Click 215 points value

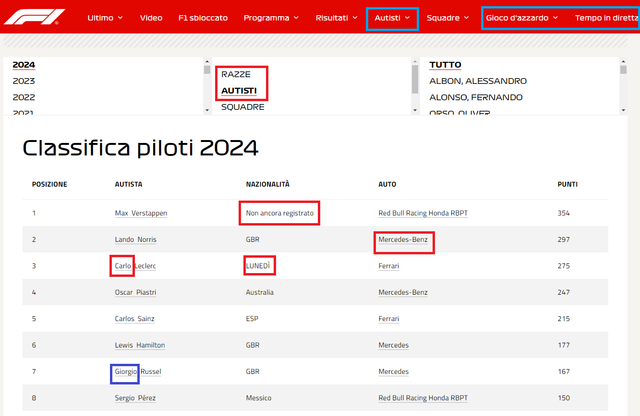pyautogui.click(x=564, y=319)
